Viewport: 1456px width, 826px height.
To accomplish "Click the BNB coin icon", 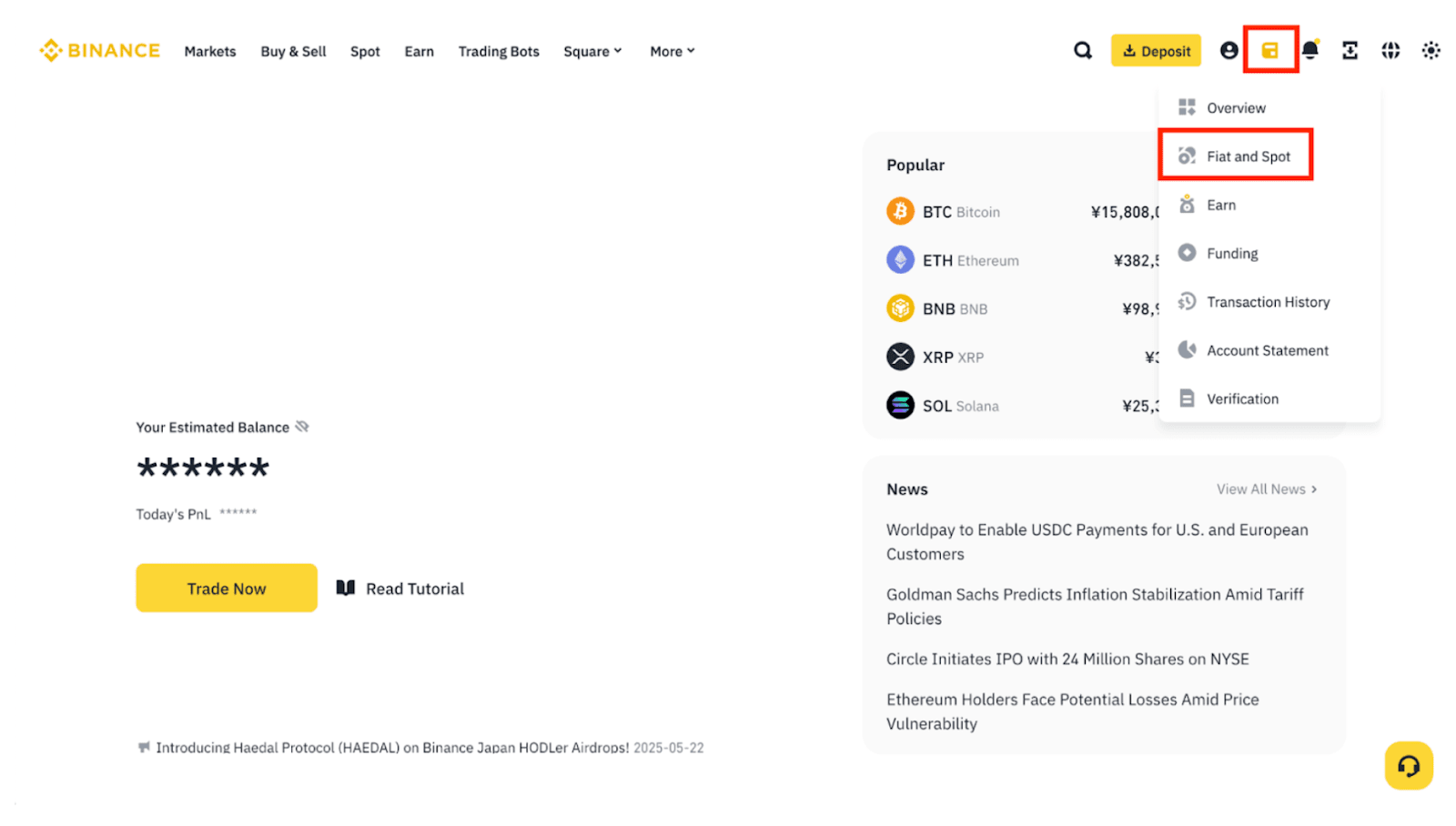I will tap(900, 308).
